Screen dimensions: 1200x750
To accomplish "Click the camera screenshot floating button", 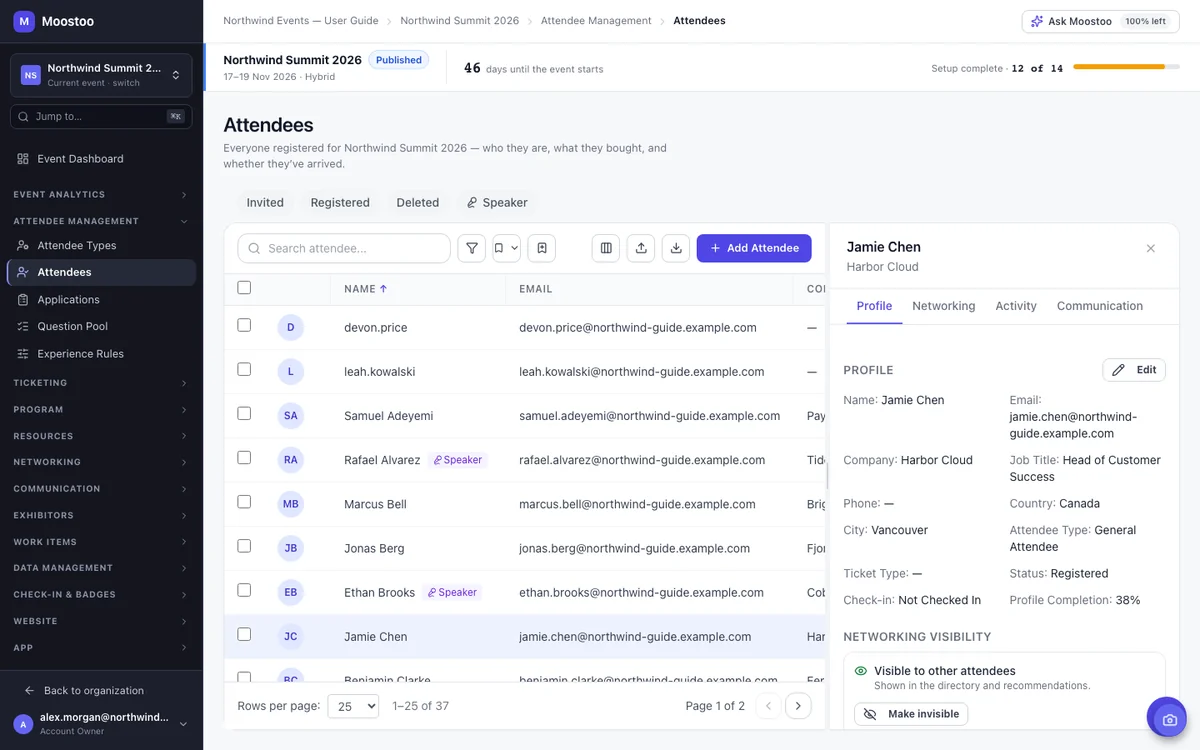I will pos(1167,718).
